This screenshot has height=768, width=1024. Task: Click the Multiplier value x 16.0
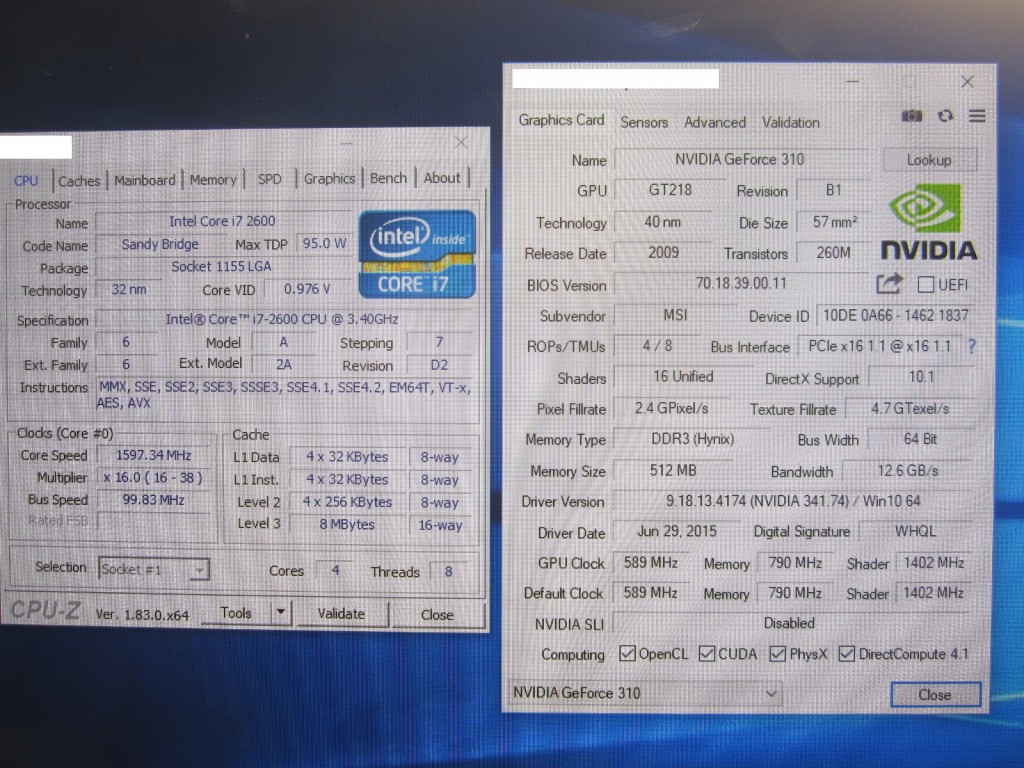coord(153,477)
